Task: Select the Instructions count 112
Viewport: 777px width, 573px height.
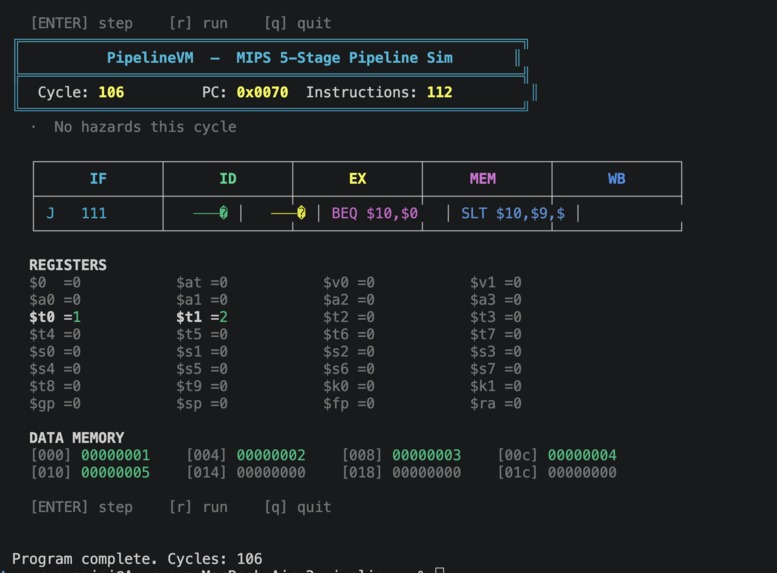Action: pyautogui.click(x=440, y=92)
